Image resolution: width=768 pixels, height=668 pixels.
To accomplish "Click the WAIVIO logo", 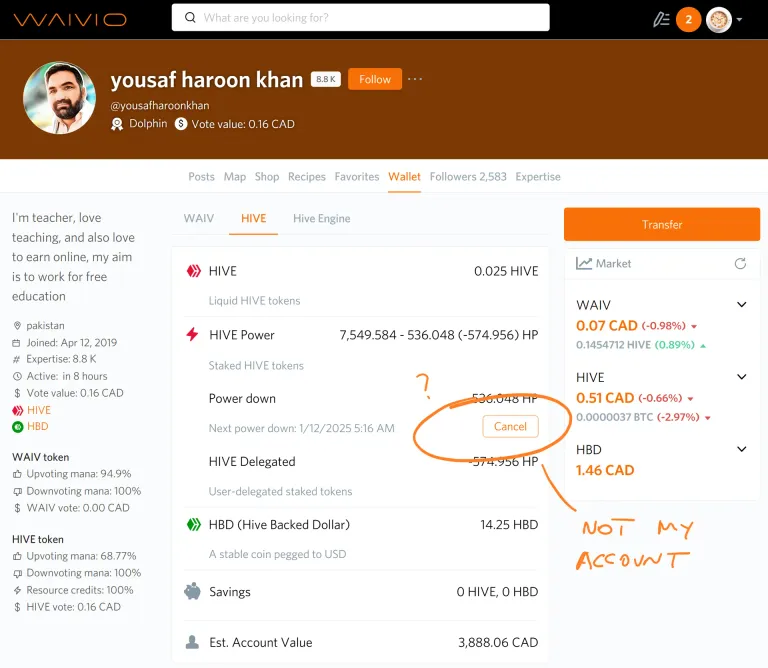I will (x=70, y=20).
